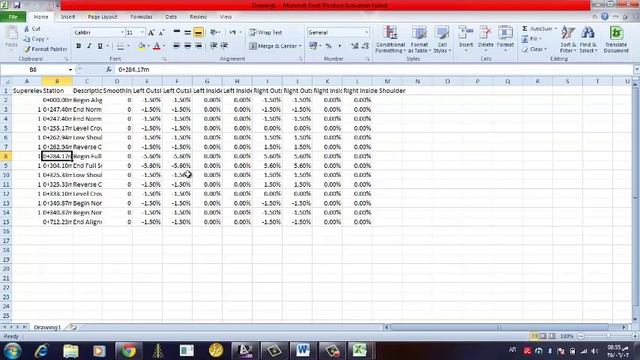Switch to the Insert ribbon tab

(68, 17)
